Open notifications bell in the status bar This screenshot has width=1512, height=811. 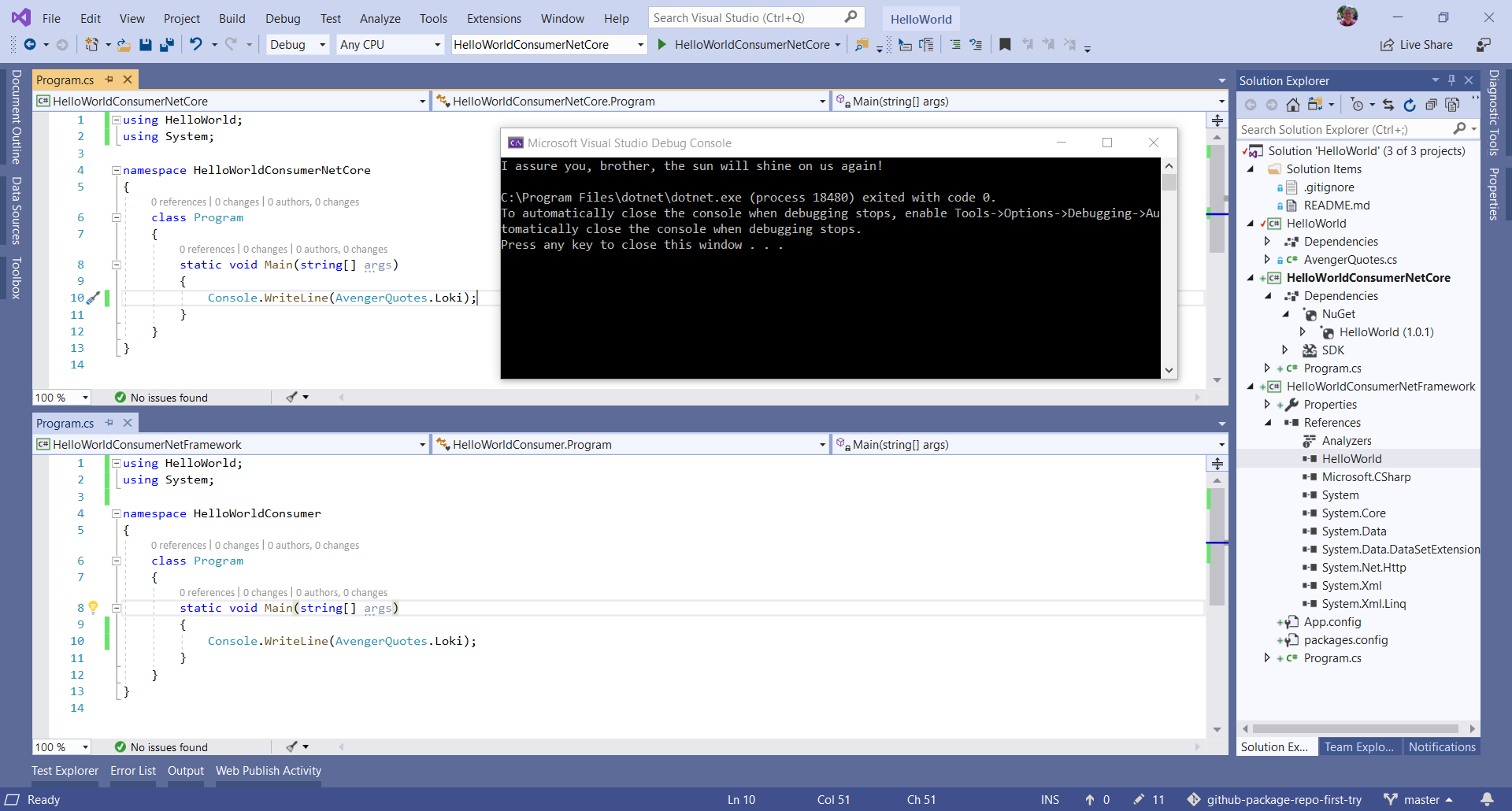coord(1487,799)
